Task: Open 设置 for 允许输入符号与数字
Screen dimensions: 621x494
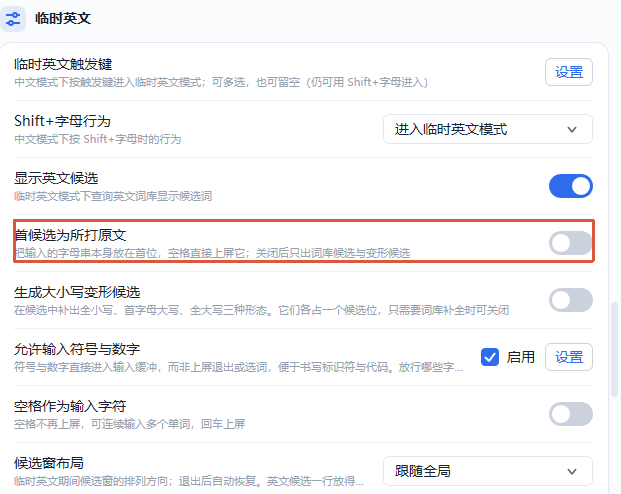Action: click(569, 357)
